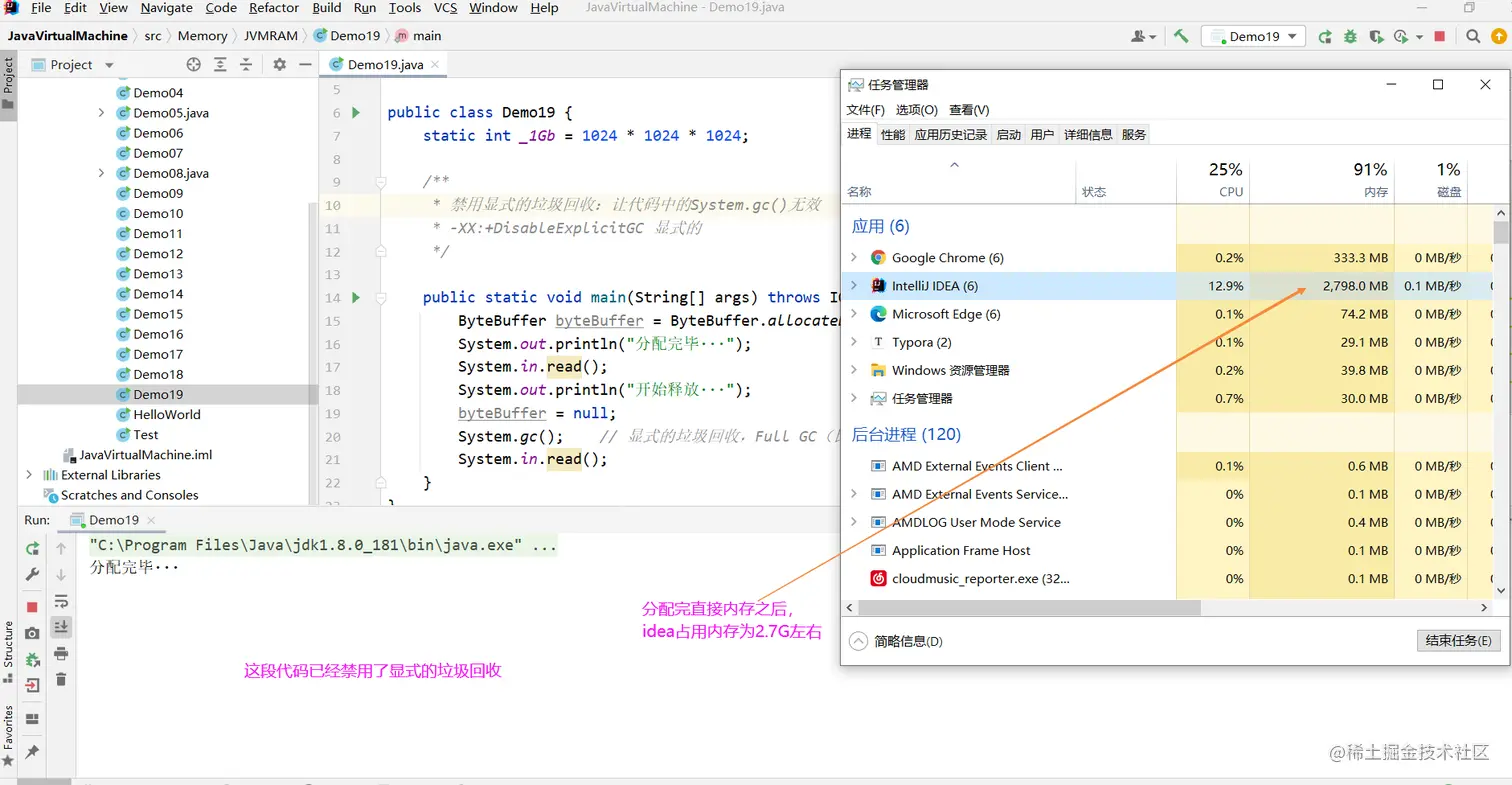This screenshot has width=1512, height=785.
Task: Open run configuration wrench in Run panel
Action: coord(33,575)
